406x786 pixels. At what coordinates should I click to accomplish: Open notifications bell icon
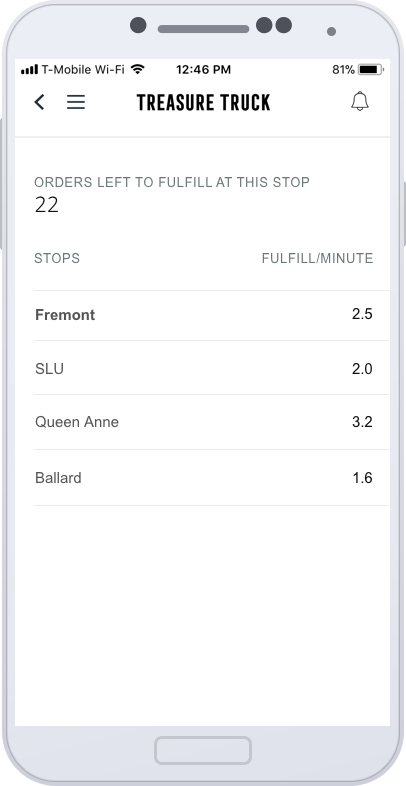point(360,101)
